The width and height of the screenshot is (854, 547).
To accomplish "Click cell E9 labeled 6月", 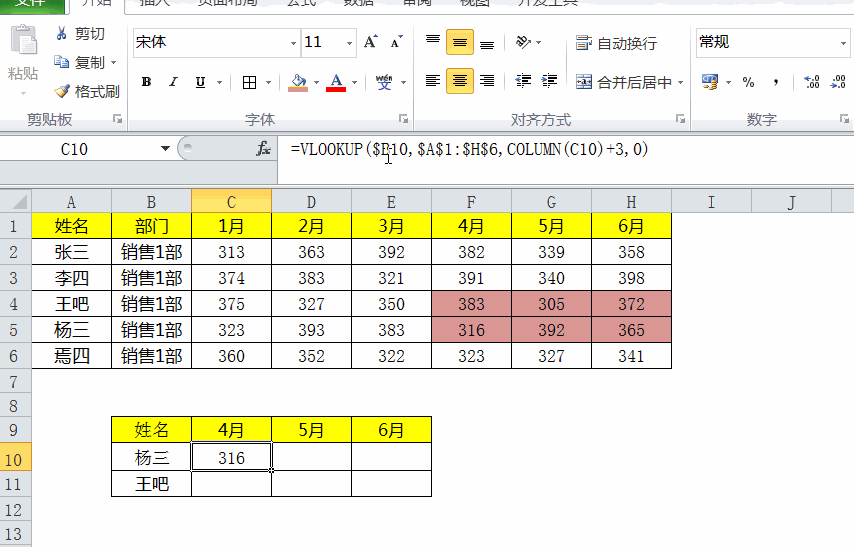I will point(391,430).
